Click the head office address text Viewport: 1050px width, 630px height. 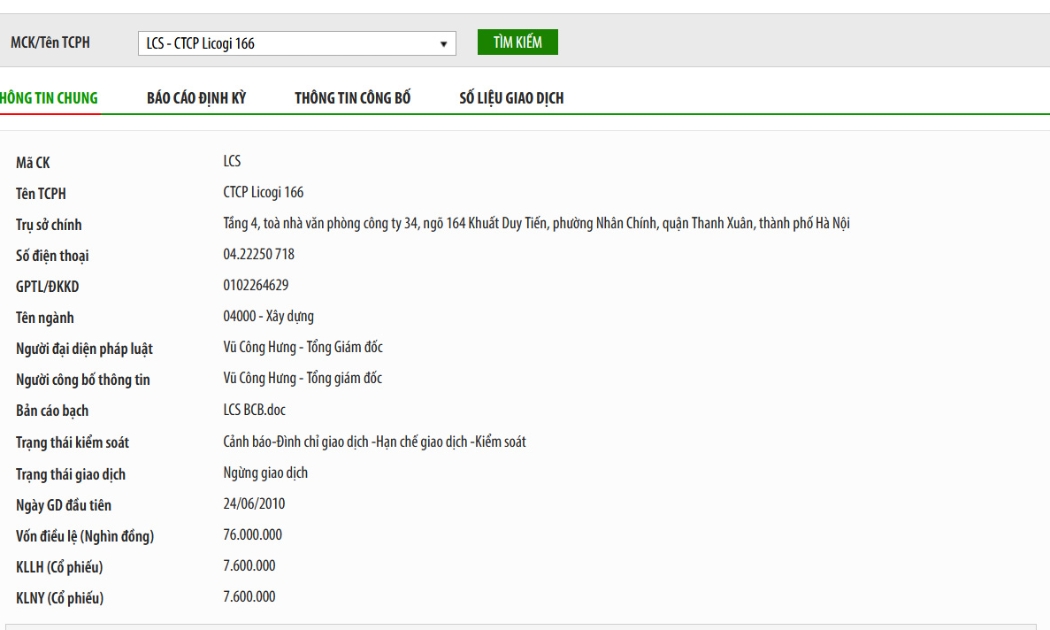click(x=536, y=224)
